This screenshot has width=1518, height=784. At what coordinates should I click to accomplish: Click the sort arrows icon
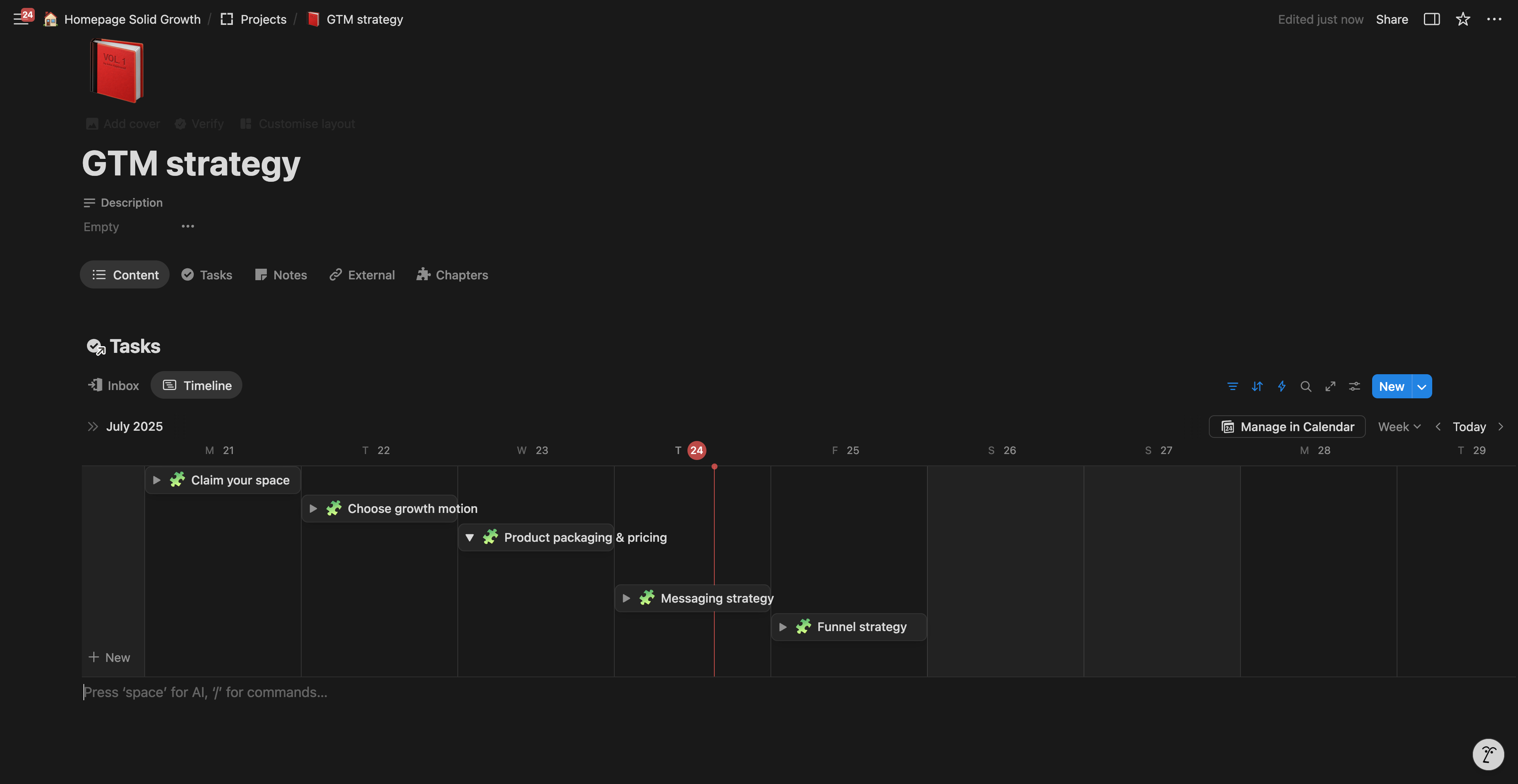click(x=1257, y=386)
